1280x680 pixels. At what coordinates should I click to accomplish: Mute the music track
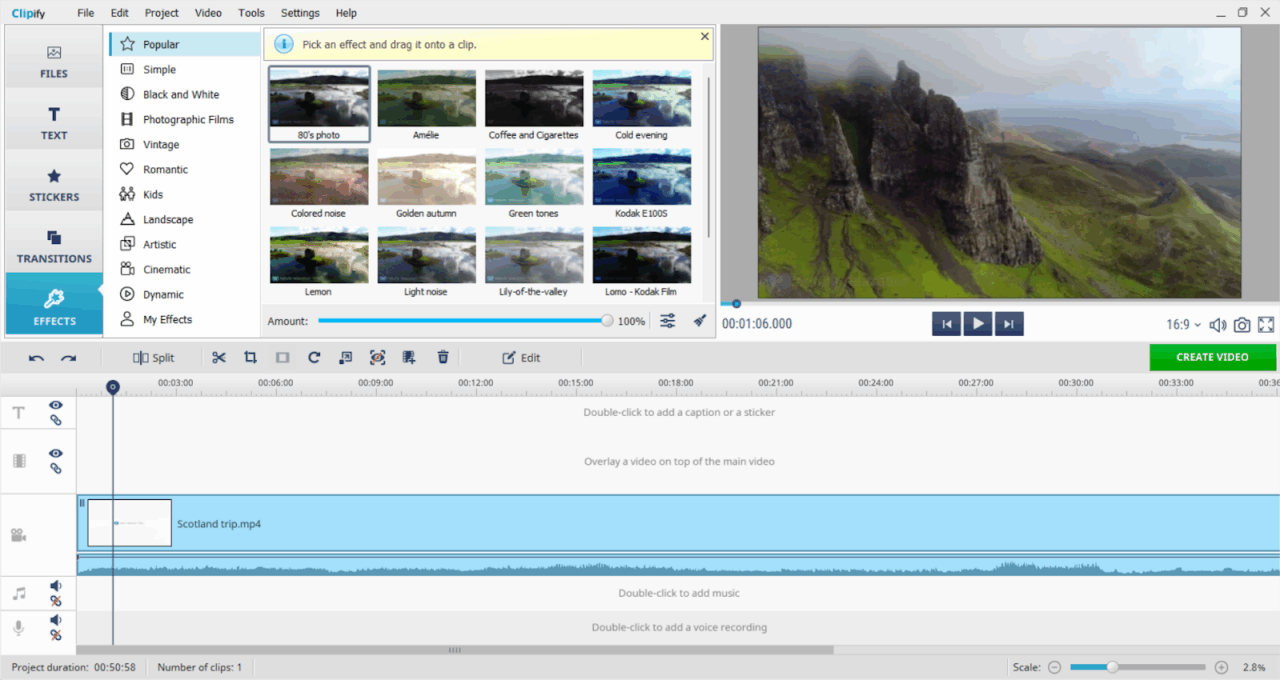pos(55,586)
